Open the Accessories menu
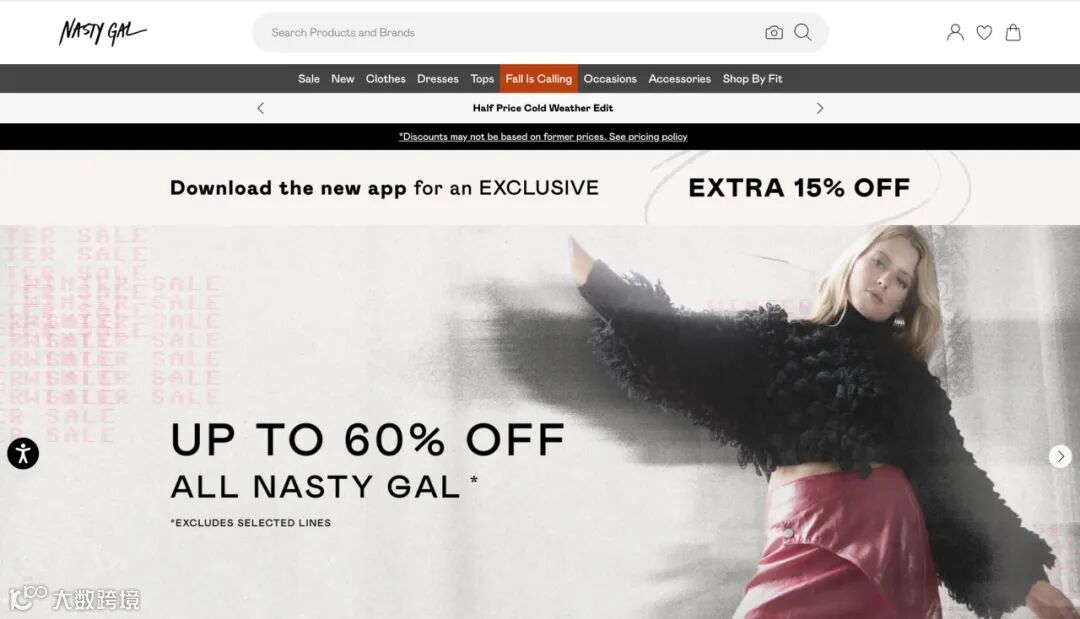 [x=679, y=78]
